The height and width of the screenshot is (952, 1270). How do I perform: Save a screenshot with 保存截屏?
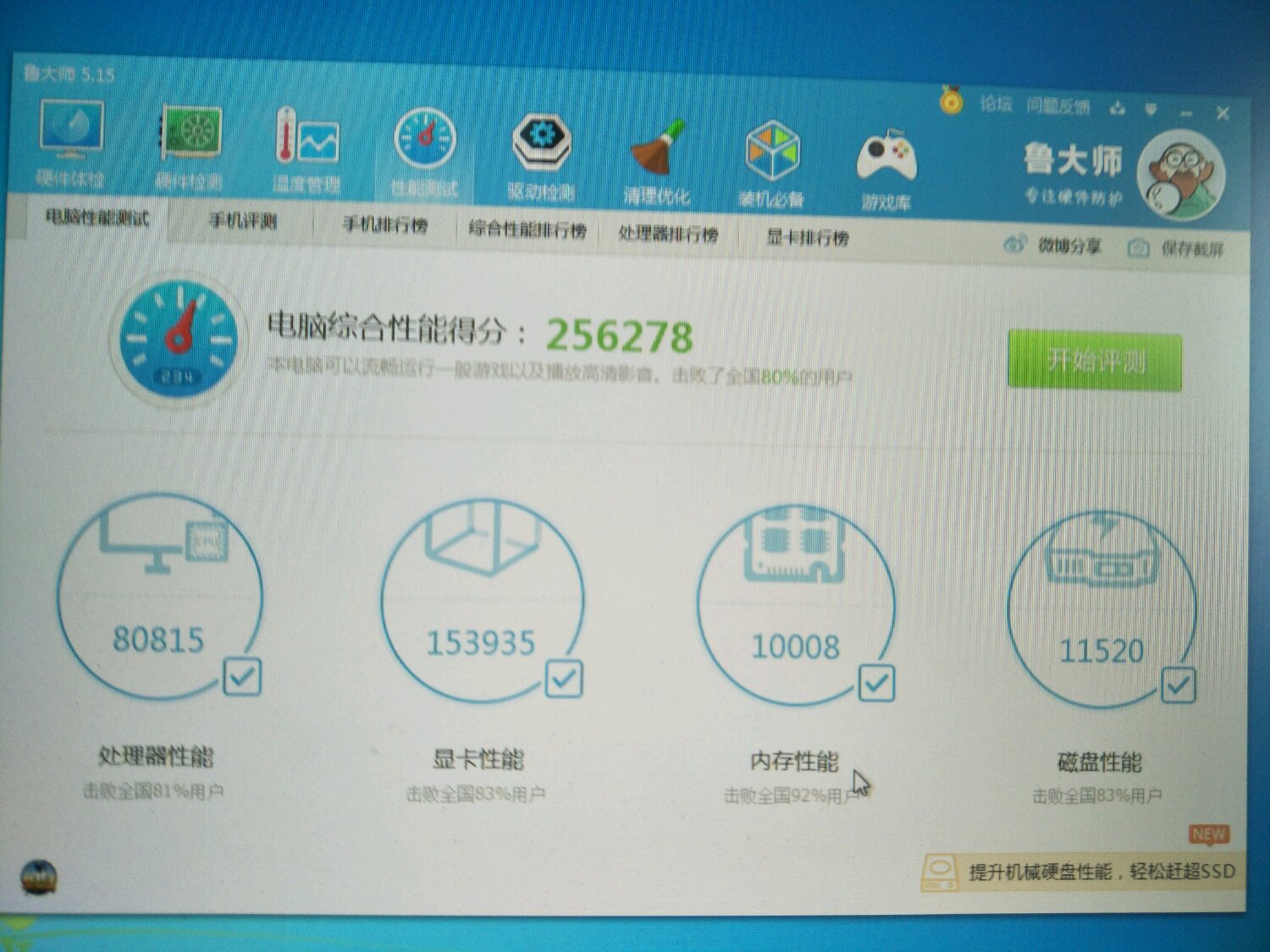pos(1192,249)
